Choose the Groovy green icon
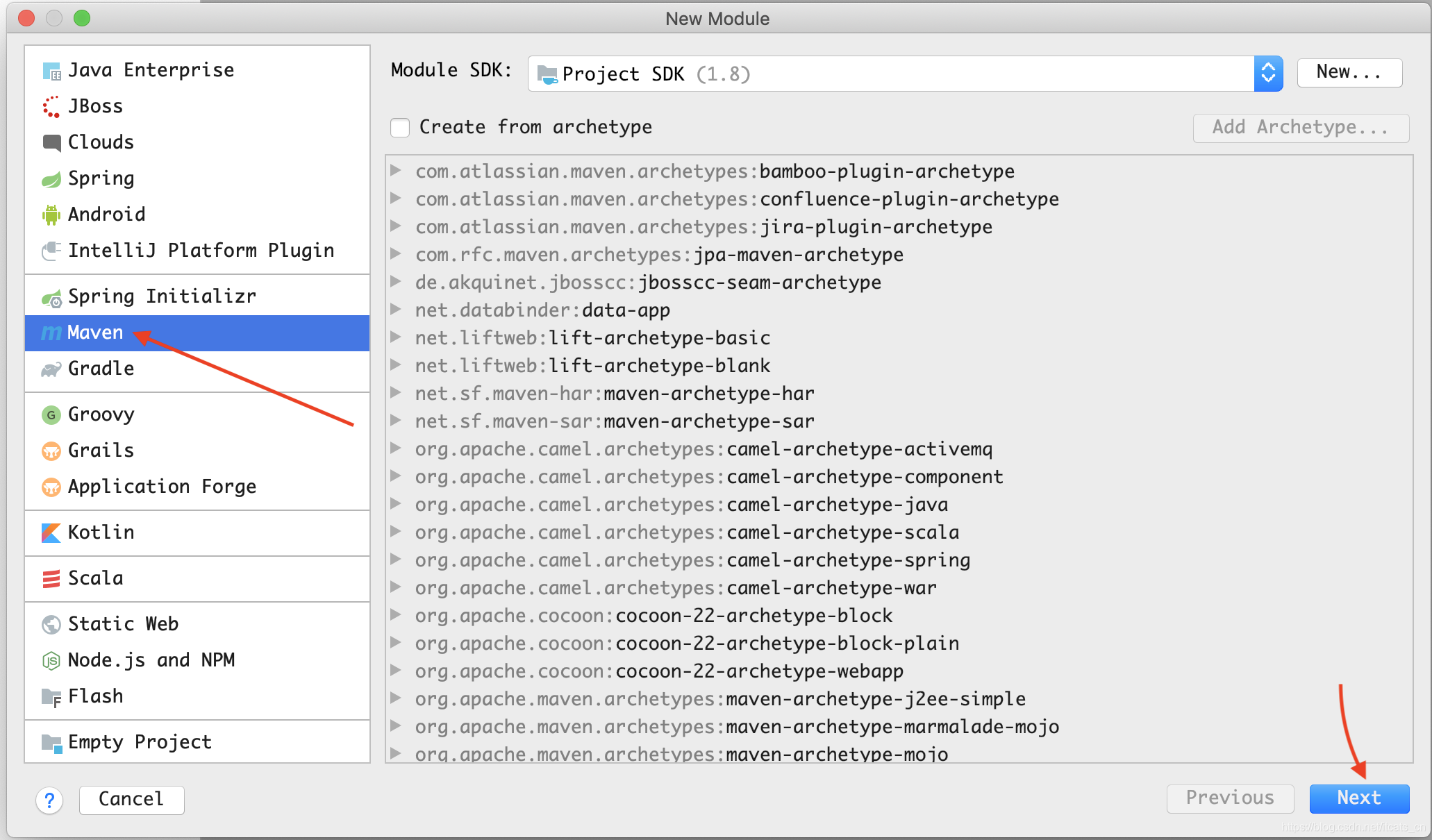1432x840 pixels. (51, 415)
